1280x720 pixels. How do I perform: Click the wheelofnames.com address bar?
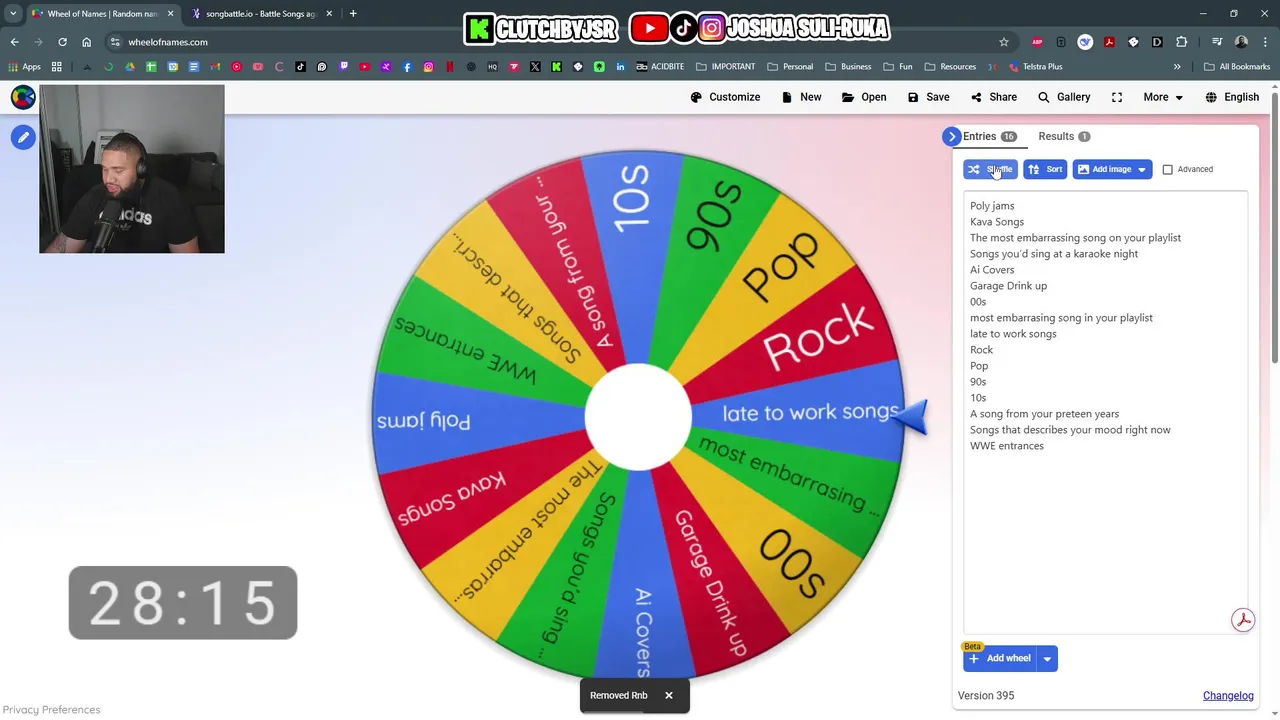(560, 42)
